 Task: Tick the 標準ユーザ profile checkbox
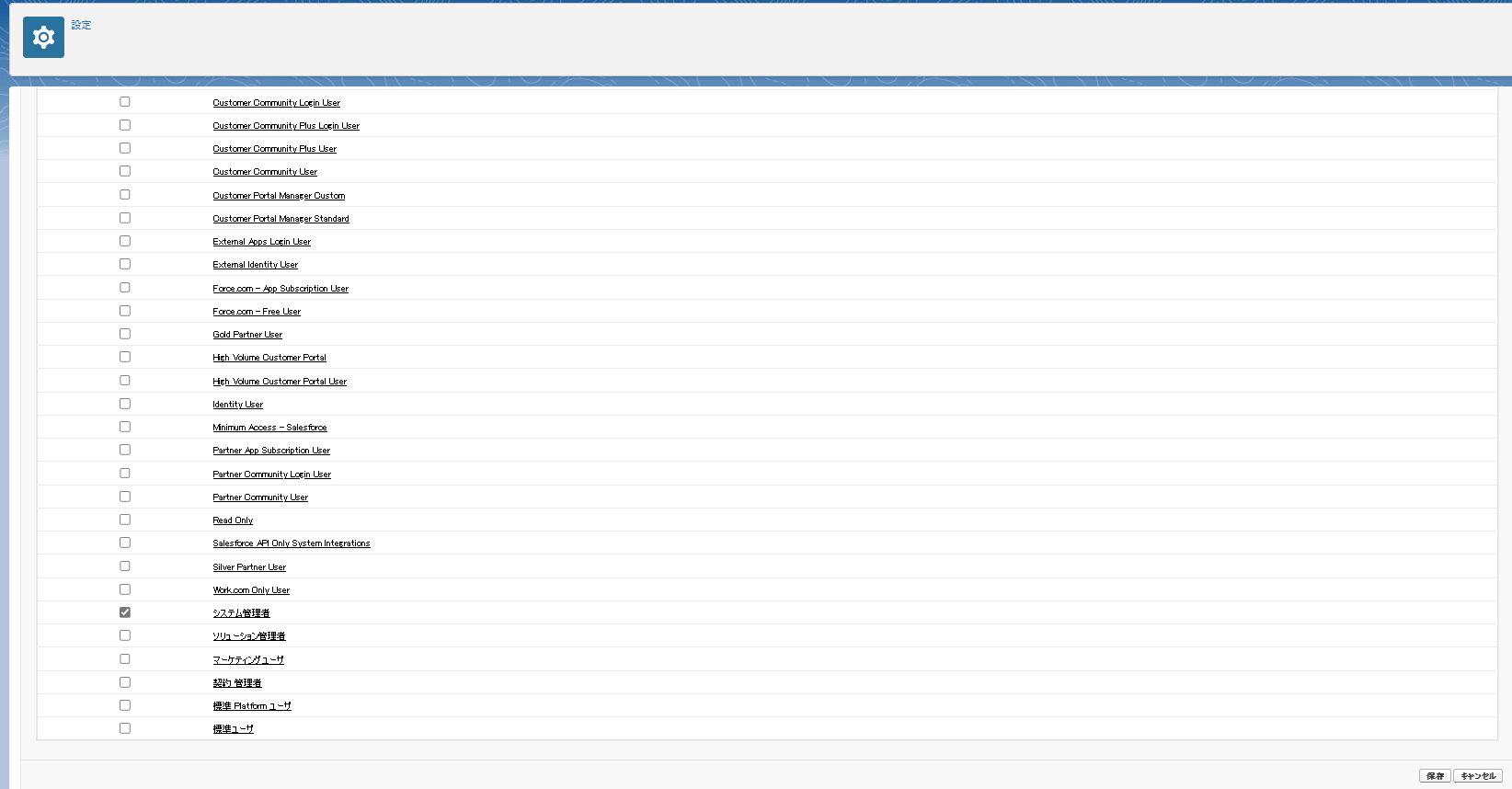click(125, 728)
